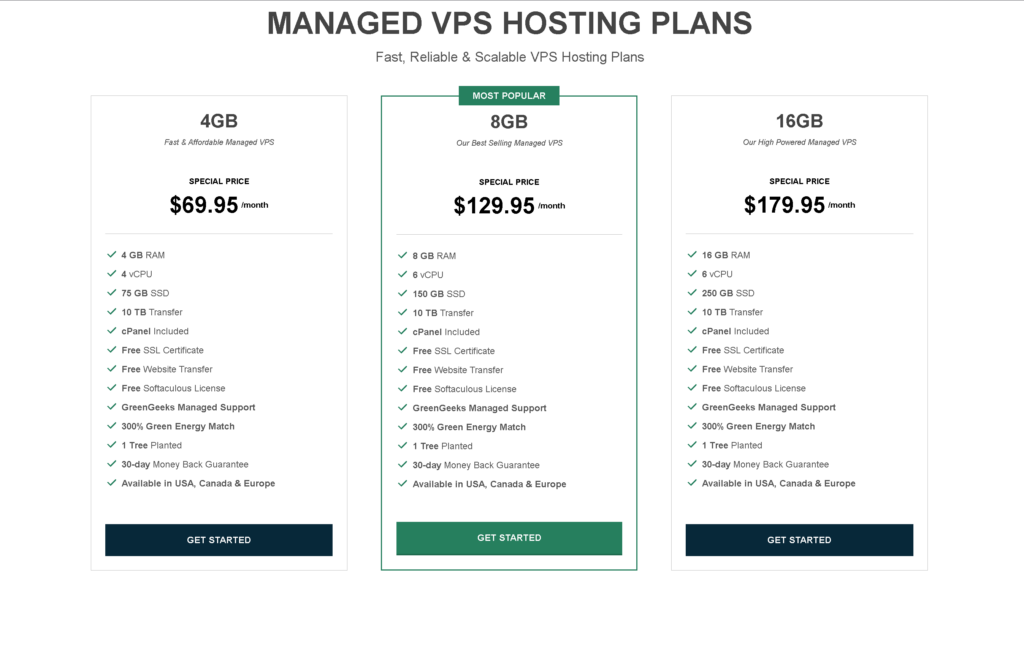Click the $69.95 price
The height and width of the screenshot is (647, 1024).
(x=204, y=205)
